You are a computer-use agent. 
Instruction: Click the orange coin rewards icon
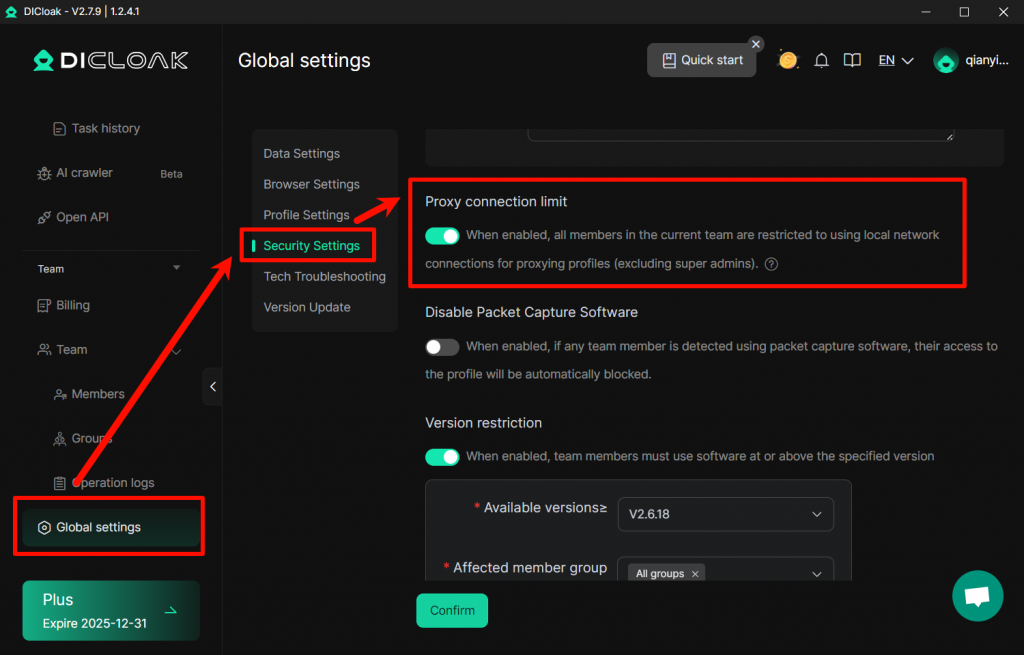pos(788,60)
